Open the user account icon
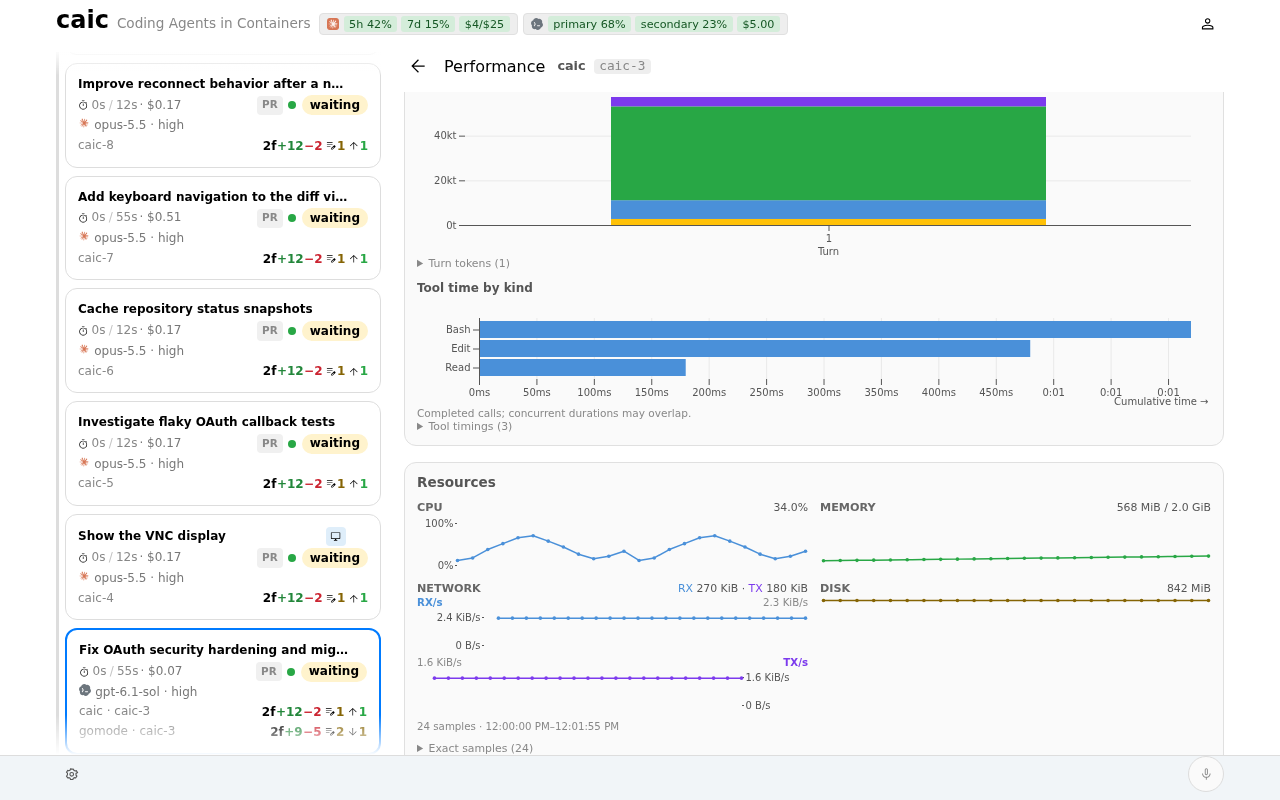The width and height of the screenshot is (1280, 800). coord(1207,24)
